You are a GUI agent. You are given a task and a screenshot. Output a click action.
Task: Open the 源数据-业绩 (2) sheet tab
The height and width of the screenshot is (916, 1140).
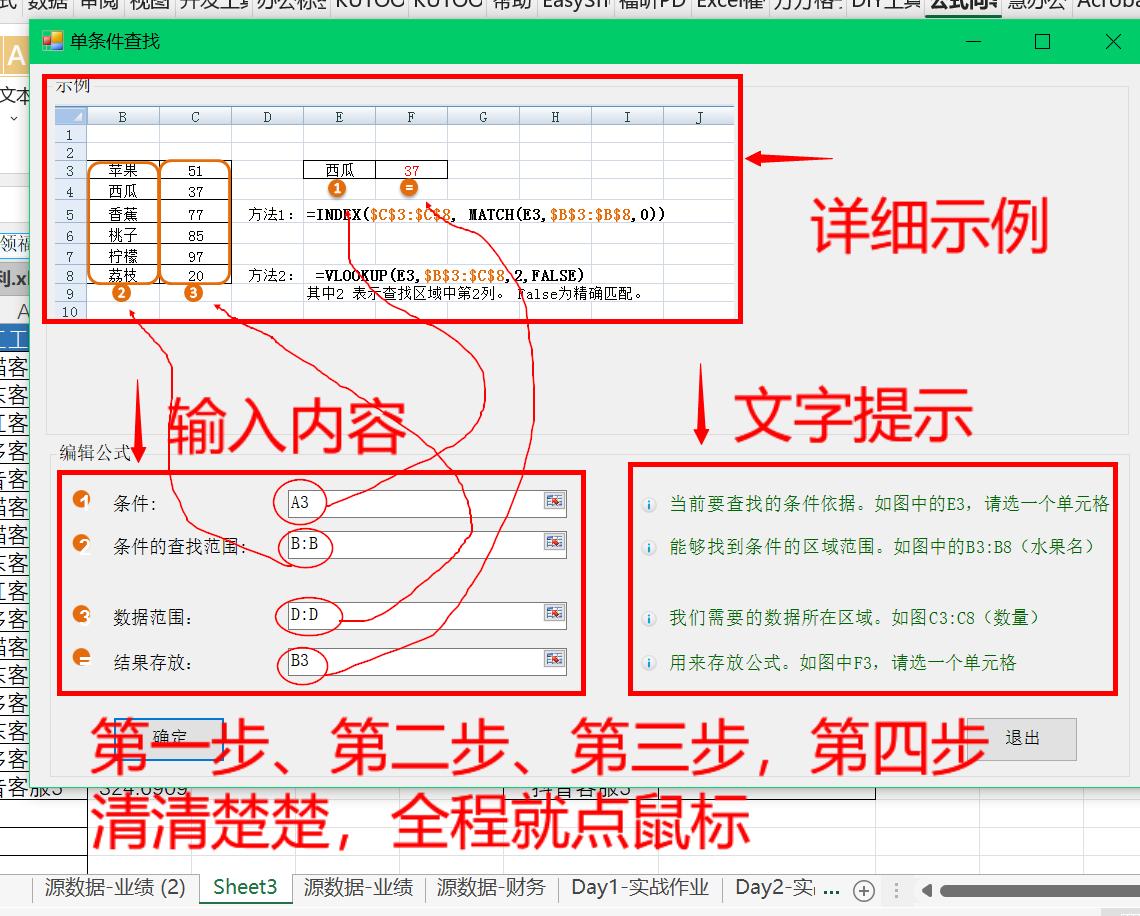tap(115, 887)
